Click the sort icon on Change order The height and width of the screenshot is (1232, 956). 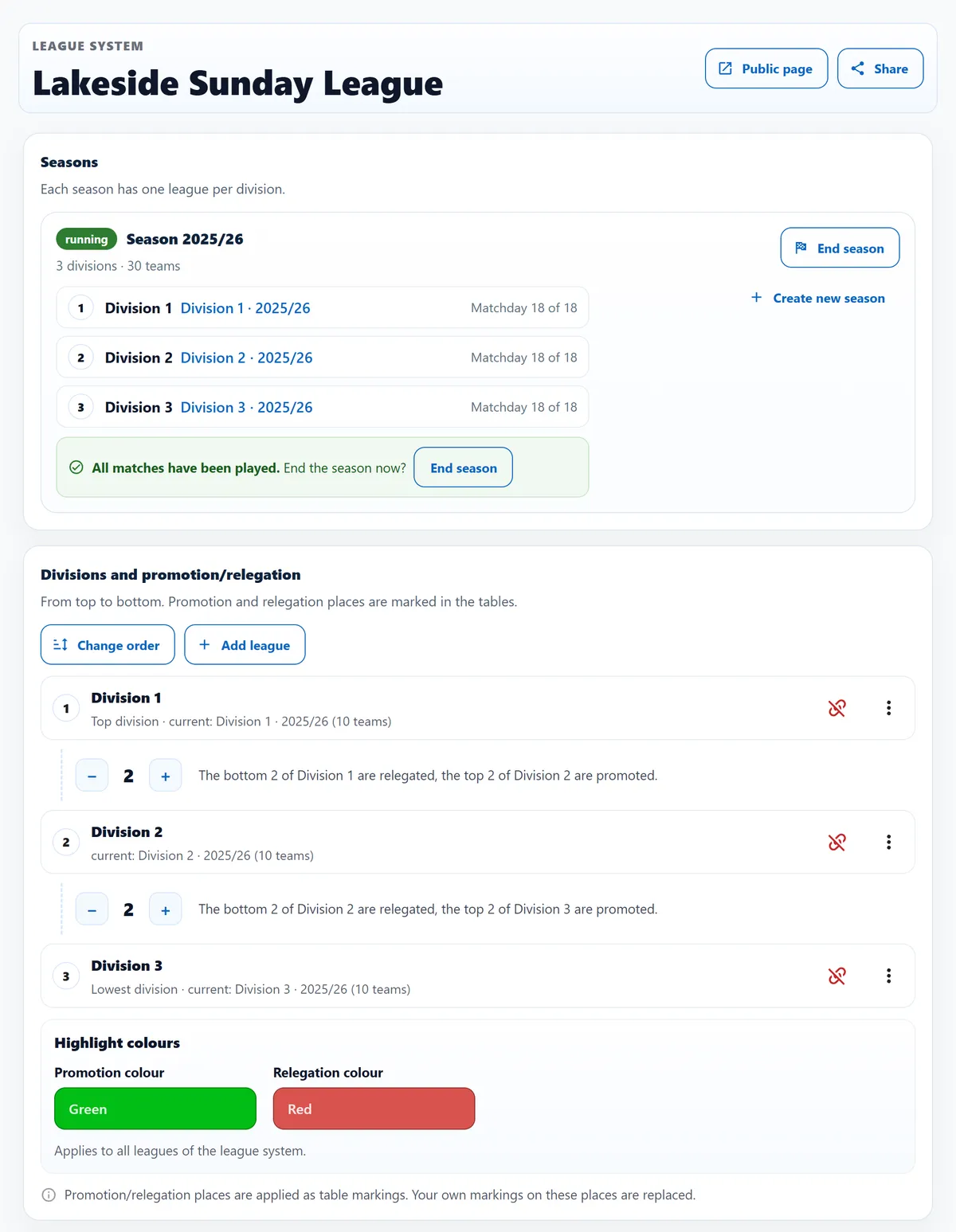tap(61, 644)
